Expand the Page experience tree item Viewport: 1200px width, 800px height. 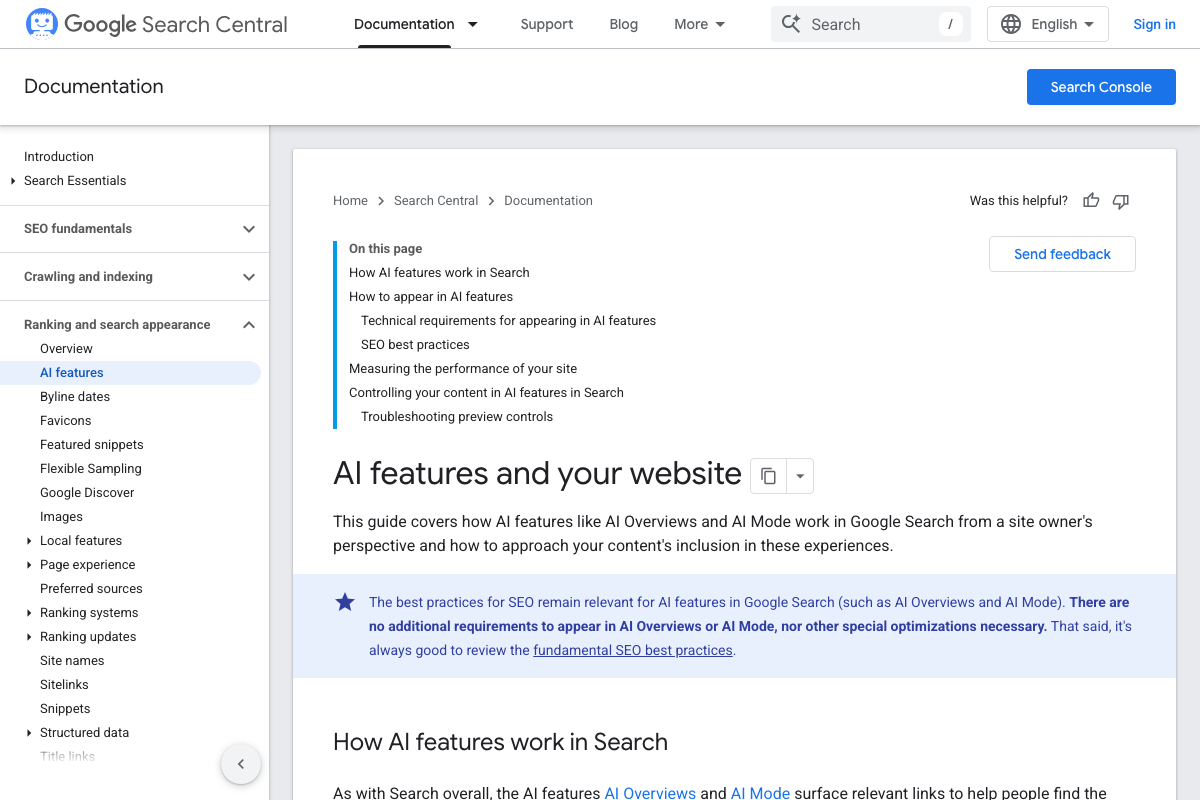tap(29, 565)
